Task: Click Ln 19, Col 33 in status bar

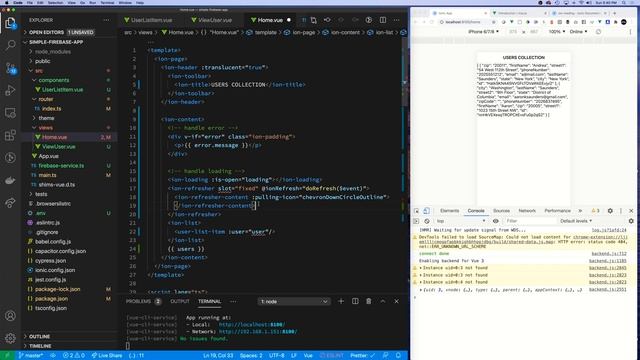Action: (218, 356)
